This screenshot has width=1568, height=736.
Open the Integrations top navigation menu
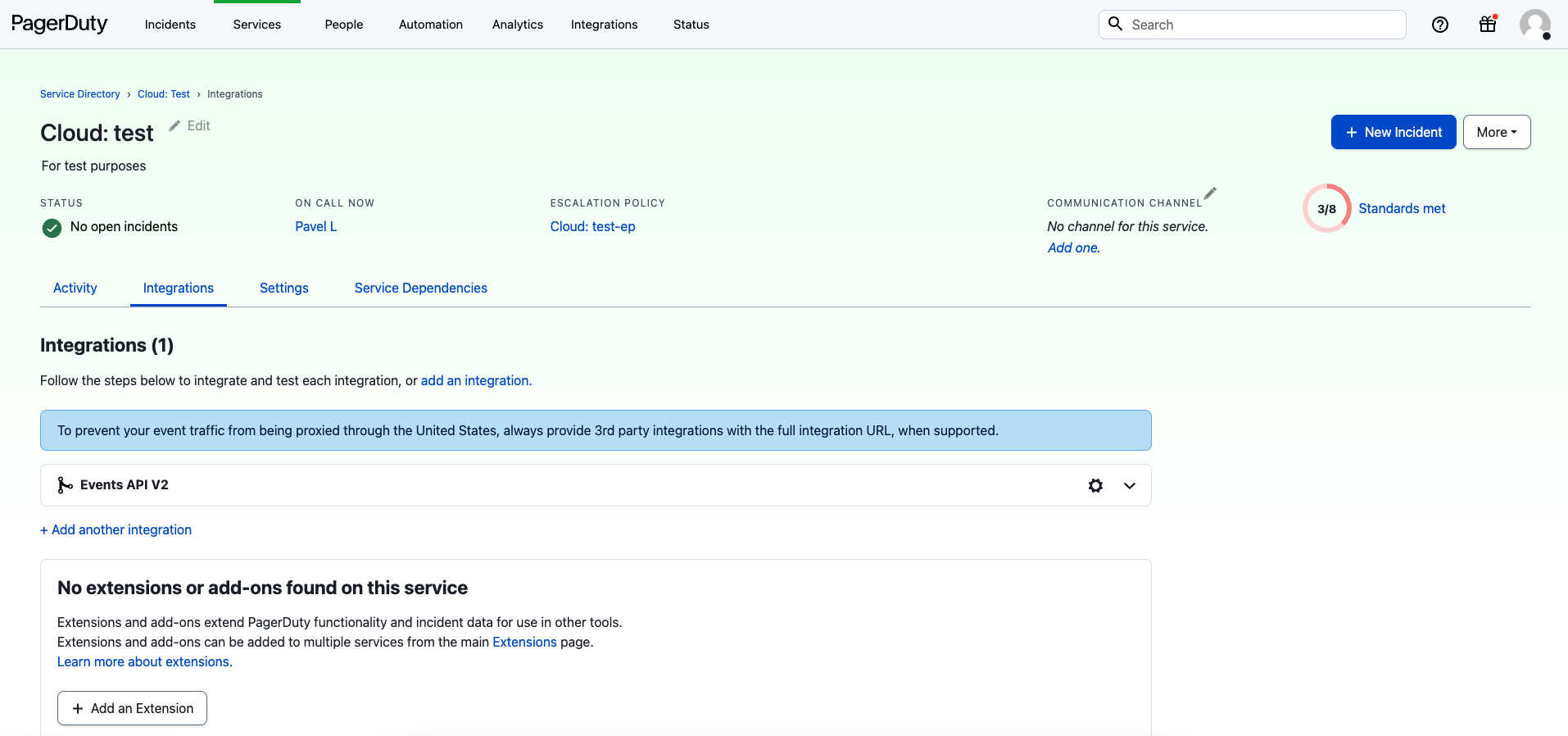pyautogui.click(x=605, y=25)
